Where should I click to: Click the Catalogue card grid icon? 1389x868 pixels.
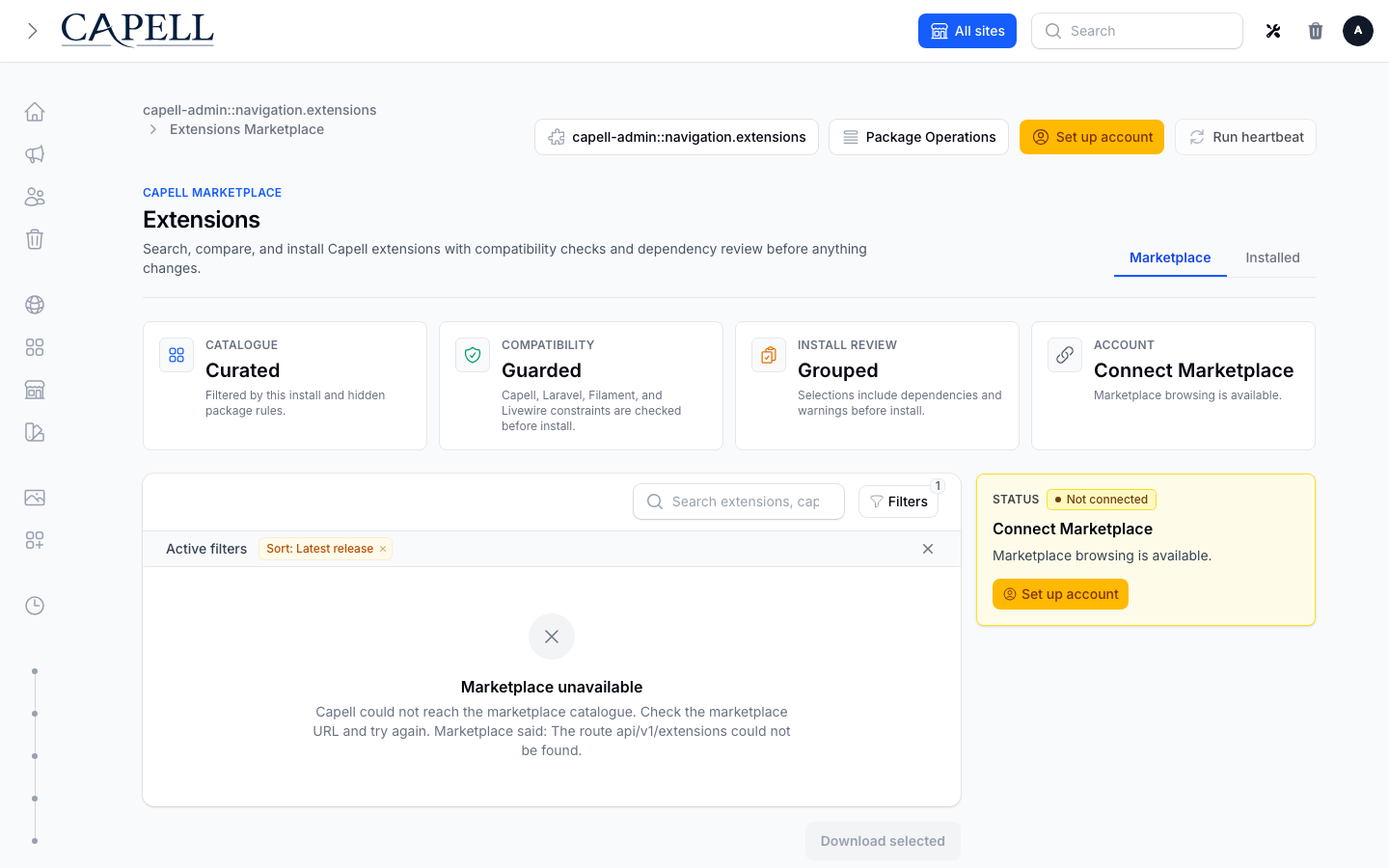click(x=177, y=355)
